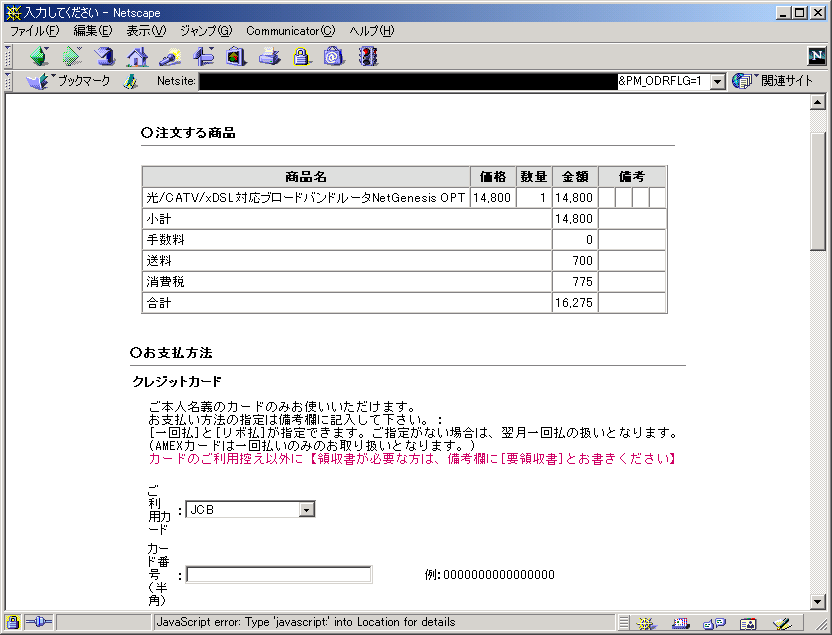Open the ヘルプ(H) menu
832x635 pixels.
click(371, 31)
